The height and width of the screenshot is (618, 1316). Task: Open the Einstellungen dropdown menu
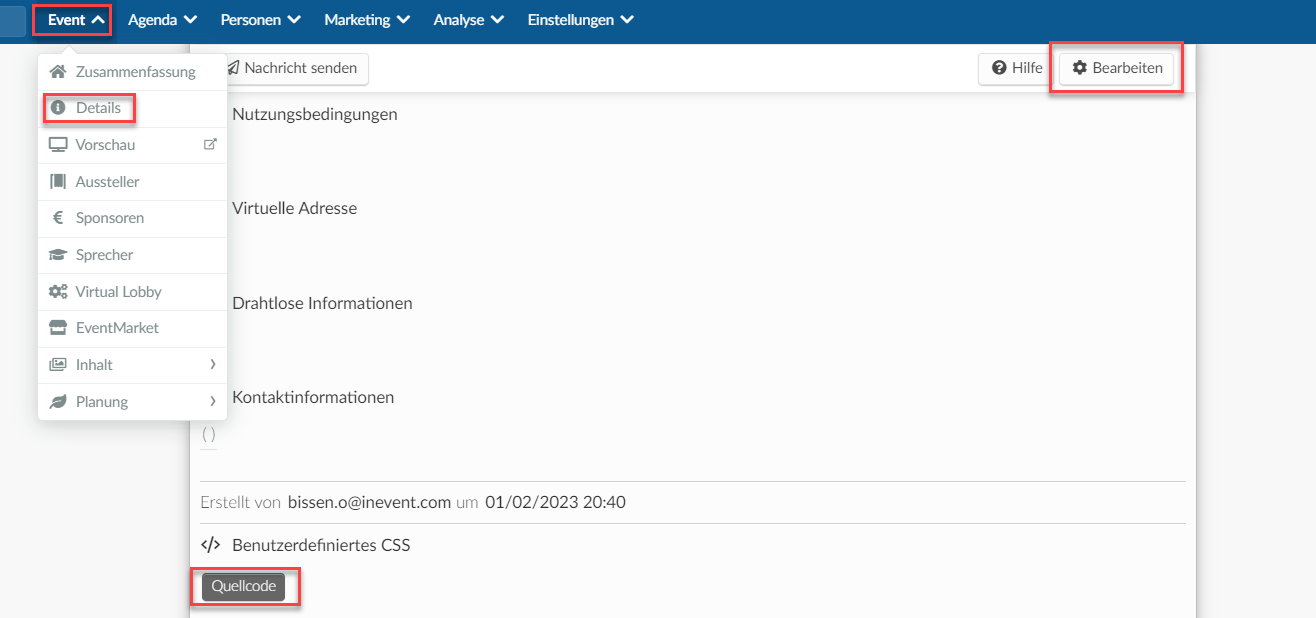coord(580,19)
